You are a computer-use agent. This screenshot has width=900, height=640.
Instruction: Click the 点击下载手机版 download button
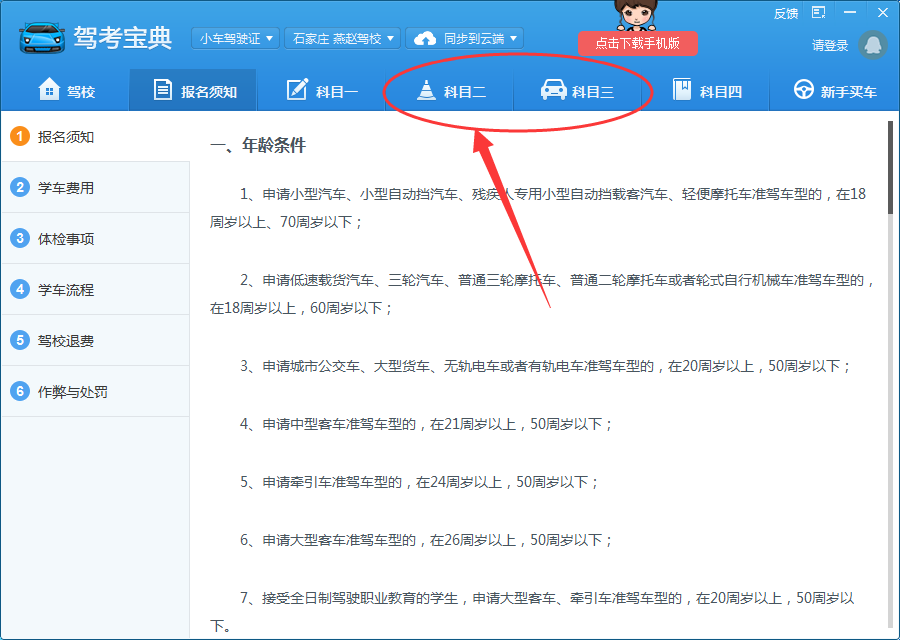(x=638, y=44)
